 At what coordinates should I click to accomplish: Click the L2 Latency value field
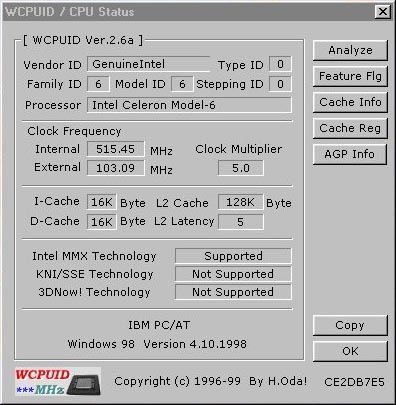tap(241, 222)
